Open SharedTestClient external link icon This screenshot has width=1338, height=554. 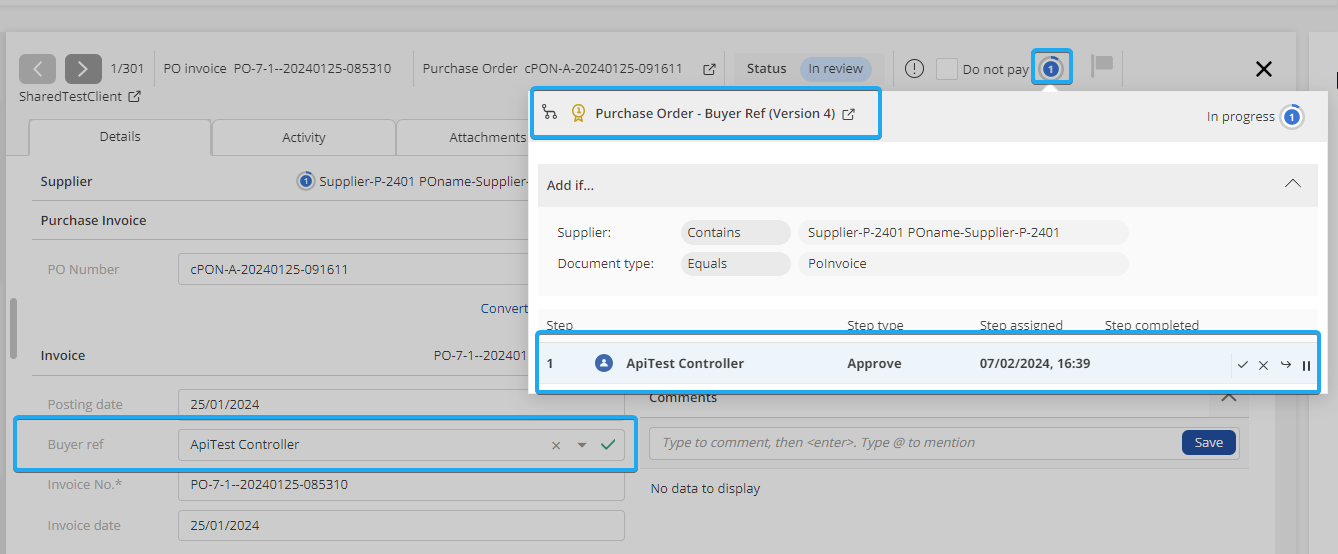click(x=134, y=97)
